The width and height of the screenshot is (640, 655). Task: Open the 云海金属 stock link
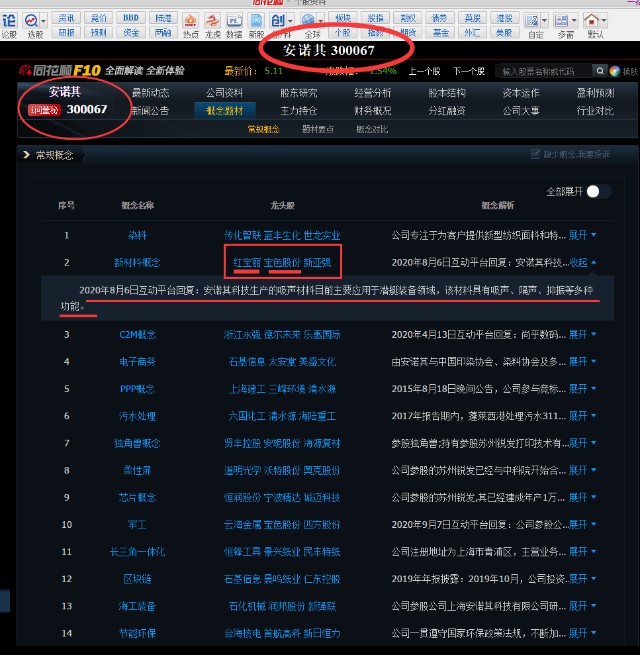click(x=242, y=525)
